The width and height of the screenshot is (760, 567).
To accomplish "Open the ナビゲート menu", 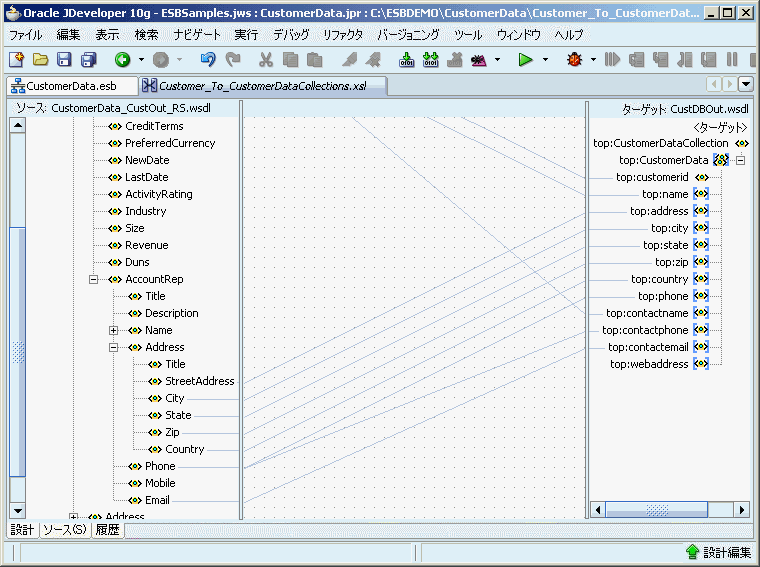I will click(x=197, y=35).
